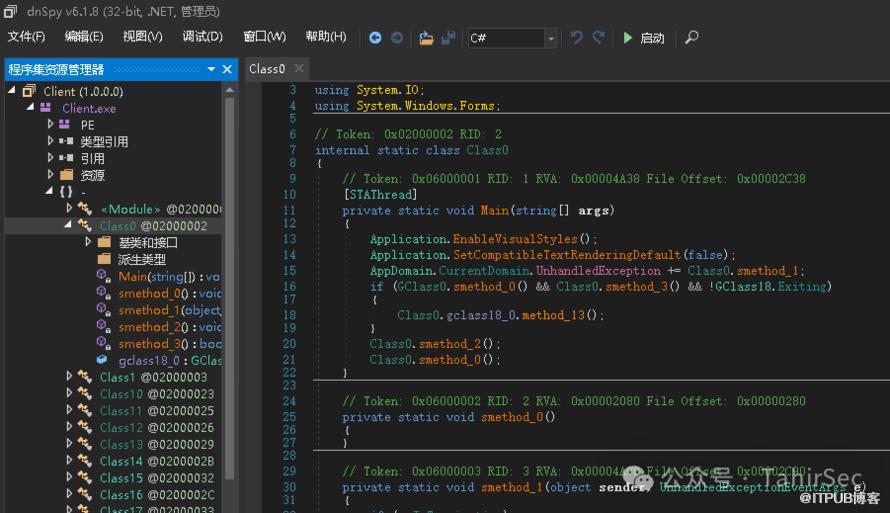
Task: Open the C# language dropdown
Action: [x=550, y=38]
